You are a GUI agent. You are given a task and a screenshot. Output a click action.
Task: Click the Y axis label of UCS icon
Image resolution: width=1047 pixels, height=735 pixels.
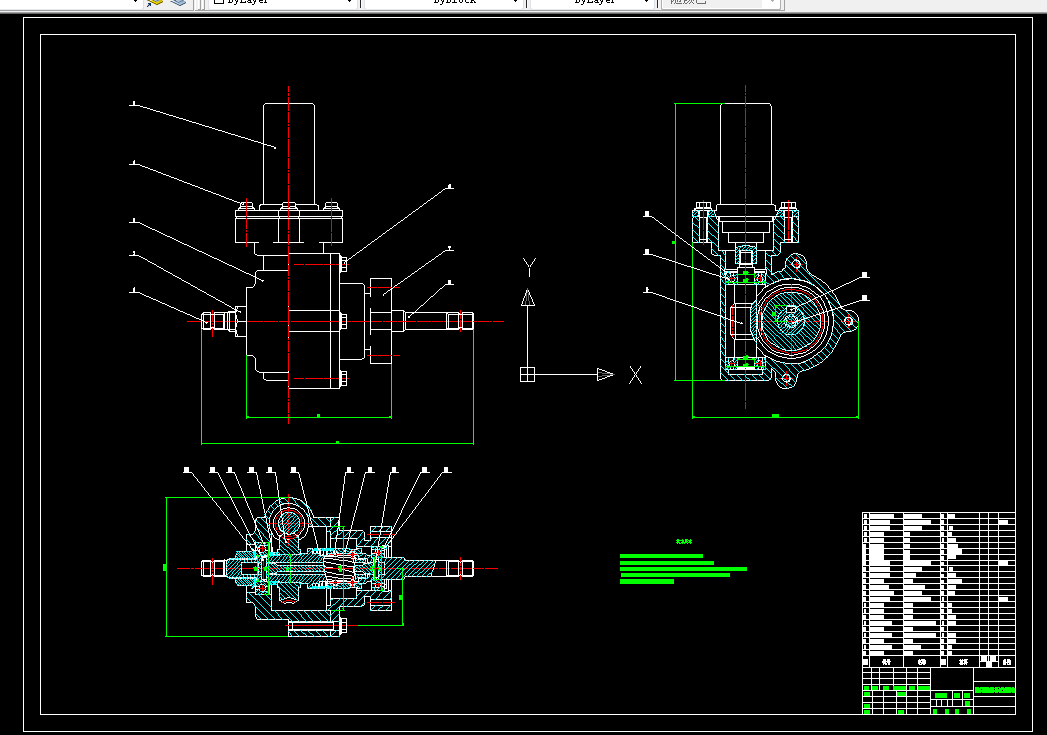[x=529, y=268]
